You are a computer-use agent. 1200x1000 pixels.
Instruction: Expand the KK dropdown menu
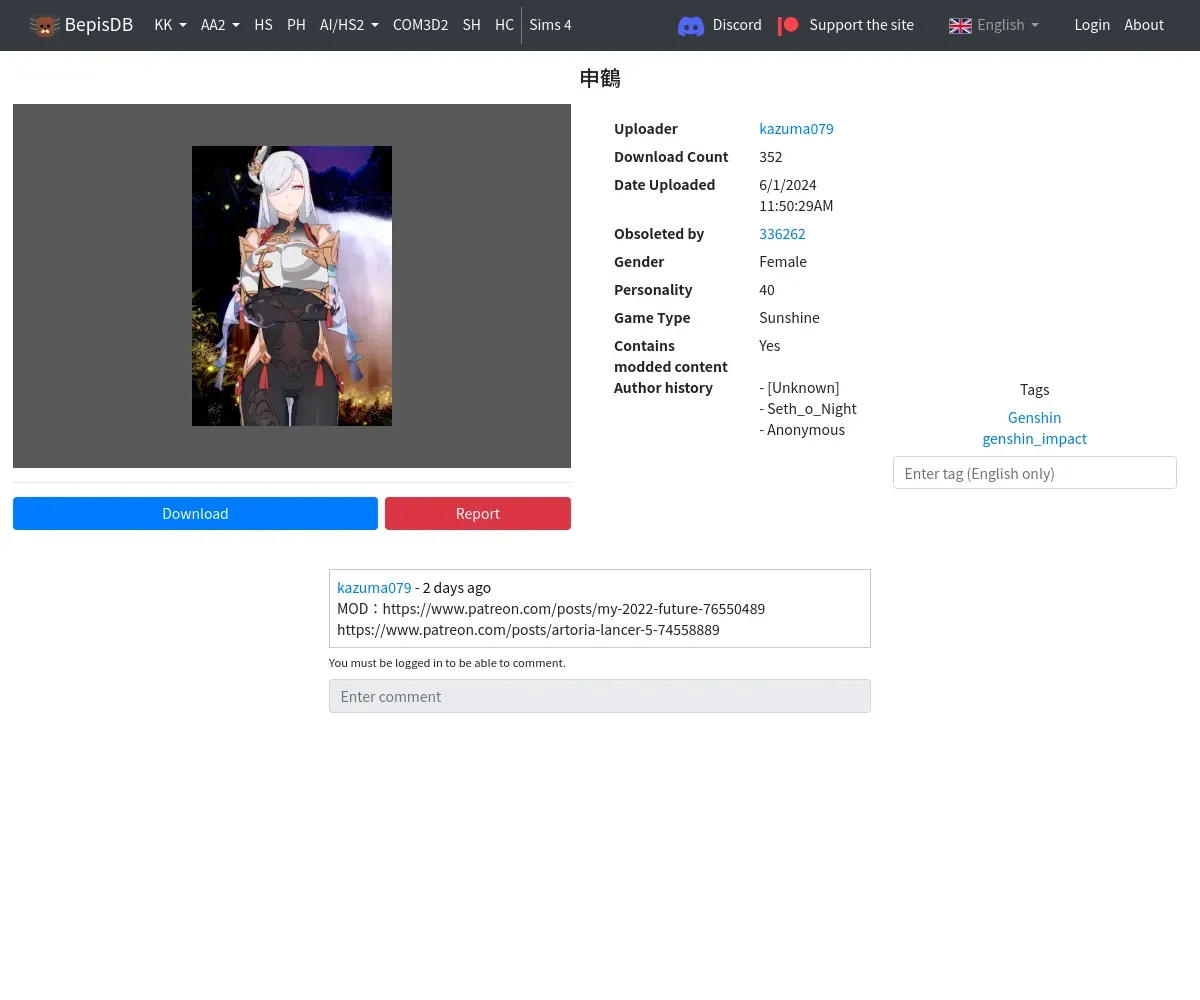[x=170, y=25]
